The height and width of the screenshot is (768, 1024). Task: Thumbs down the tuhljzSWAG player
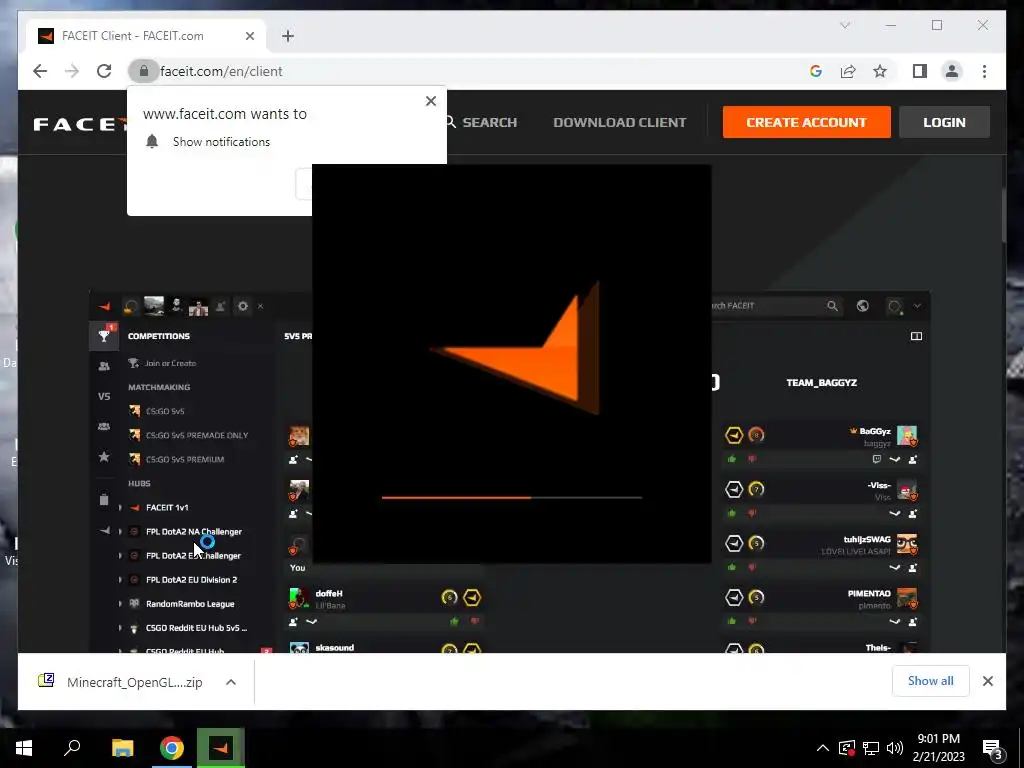[x=752, y=567]
